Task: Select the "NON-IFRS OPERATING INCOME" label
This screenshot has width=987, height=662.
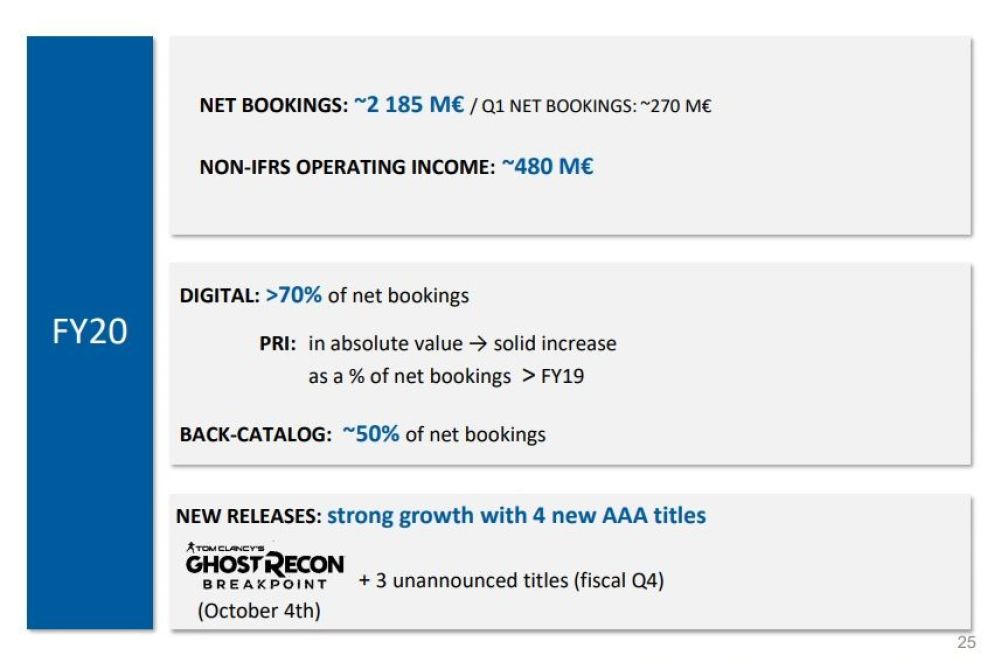Action: [x=347, y=168]
